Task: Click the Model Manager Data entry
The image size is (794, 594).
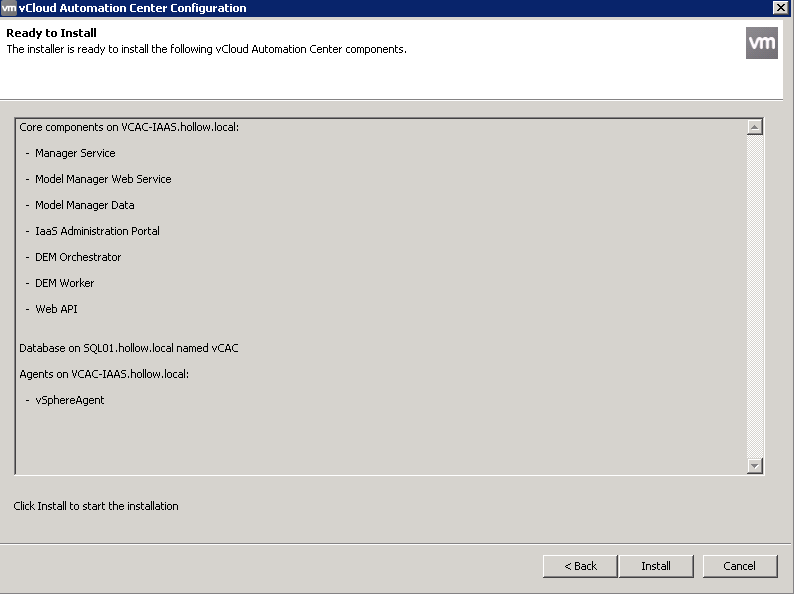Action: [84, 205]
